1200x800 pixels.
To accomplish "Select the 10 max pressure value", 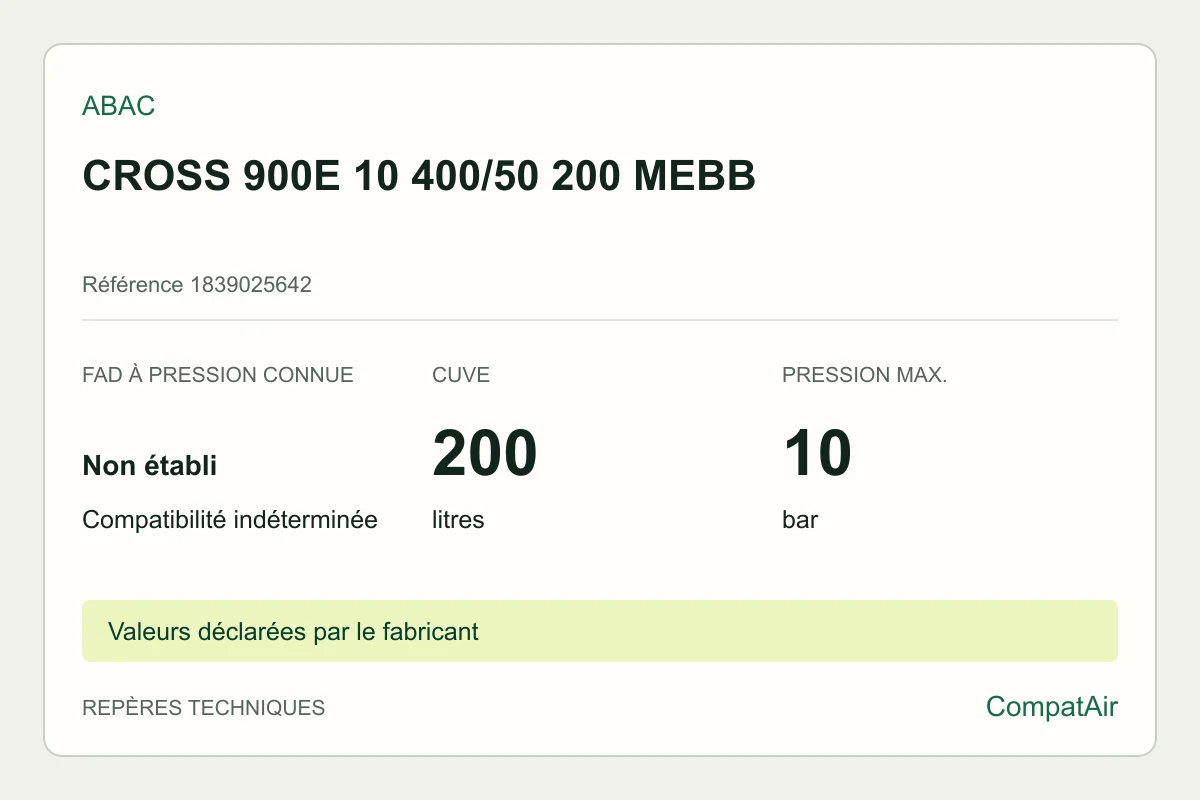I will click(x=817, y=453).
